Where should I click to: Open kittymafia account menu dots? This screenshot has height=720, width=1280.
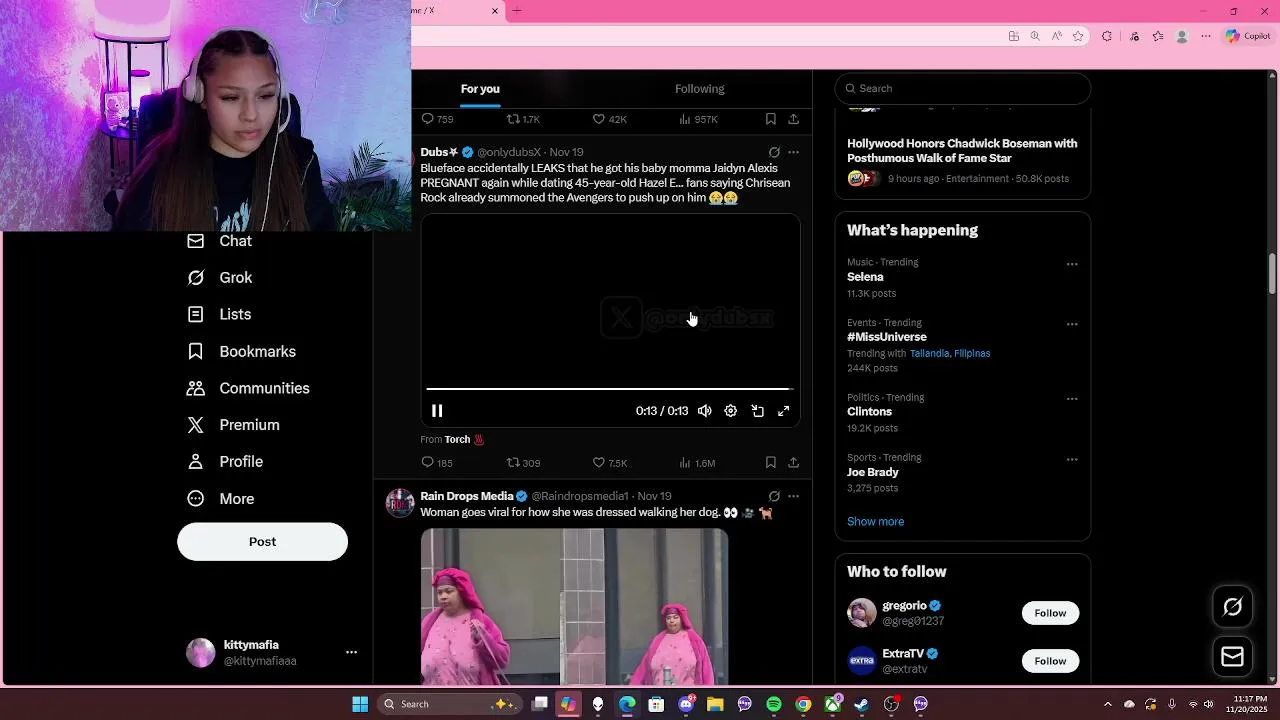pyautogui.click(x=351, y=652)
